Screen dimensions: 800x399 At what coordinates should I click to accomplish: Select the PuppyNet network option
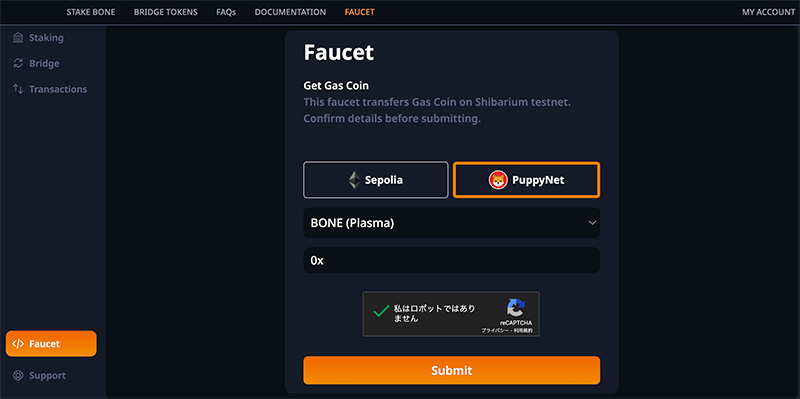[527, 180]
